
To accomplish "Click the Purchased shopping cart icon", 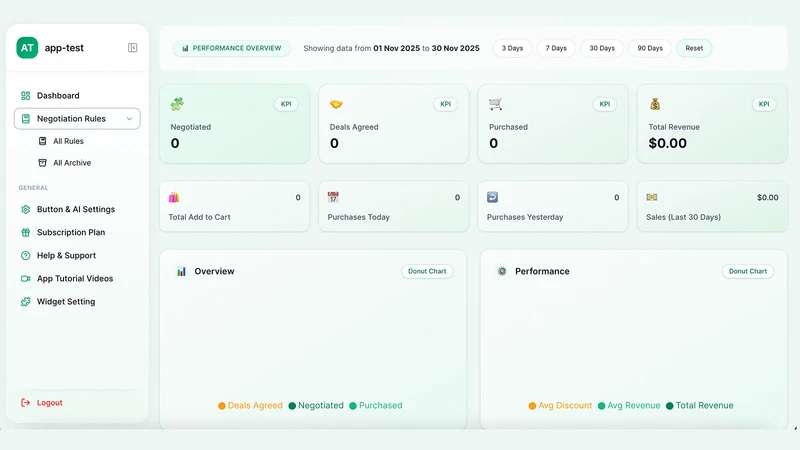I will point(495,104).
